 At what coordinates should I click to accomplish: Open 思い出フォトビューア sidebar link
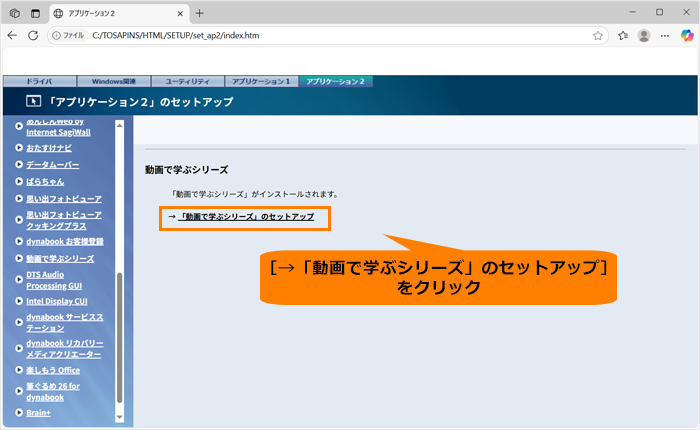(x=64, y=199)
